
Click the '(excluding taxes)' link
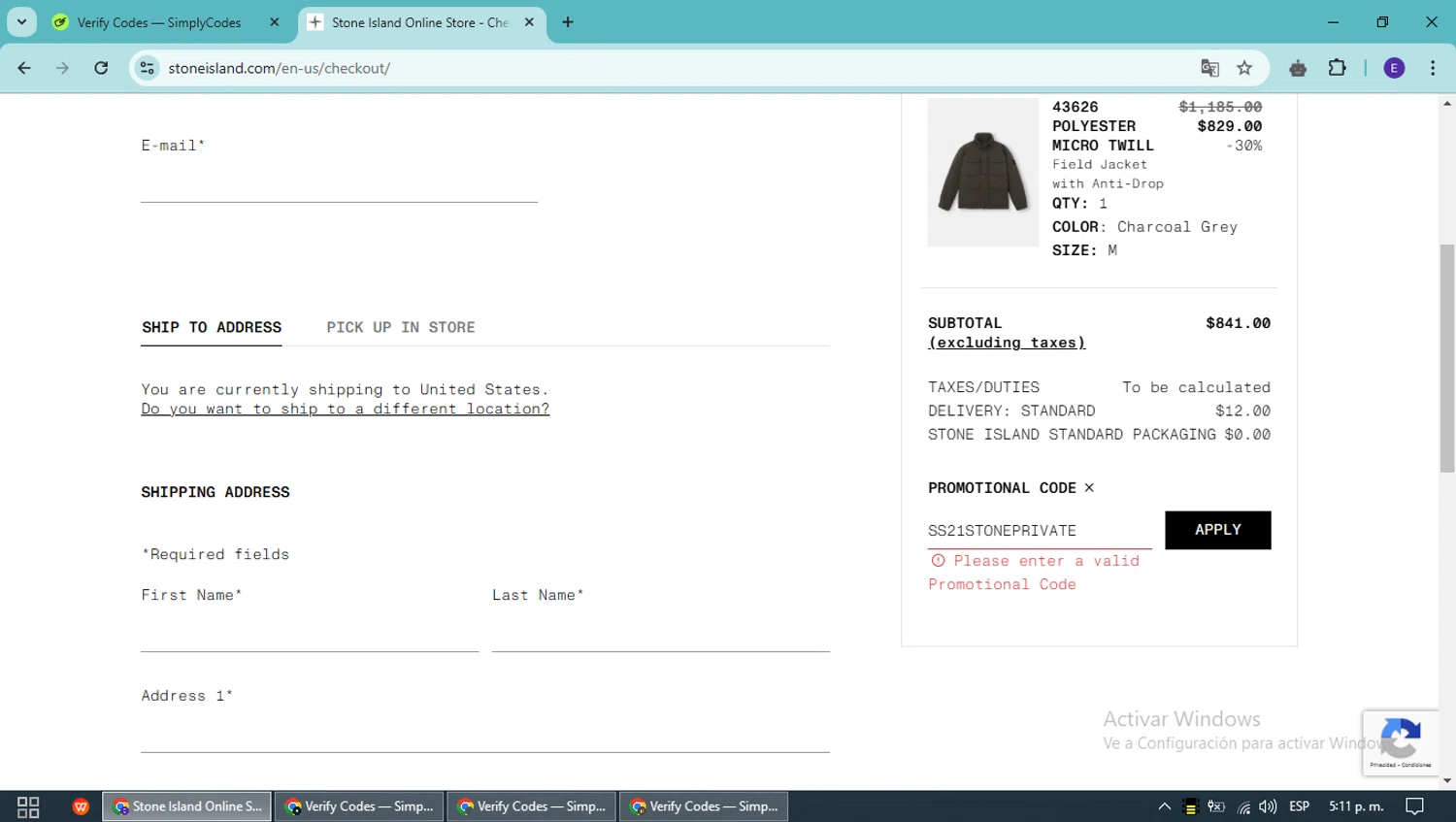point(1007,343)
